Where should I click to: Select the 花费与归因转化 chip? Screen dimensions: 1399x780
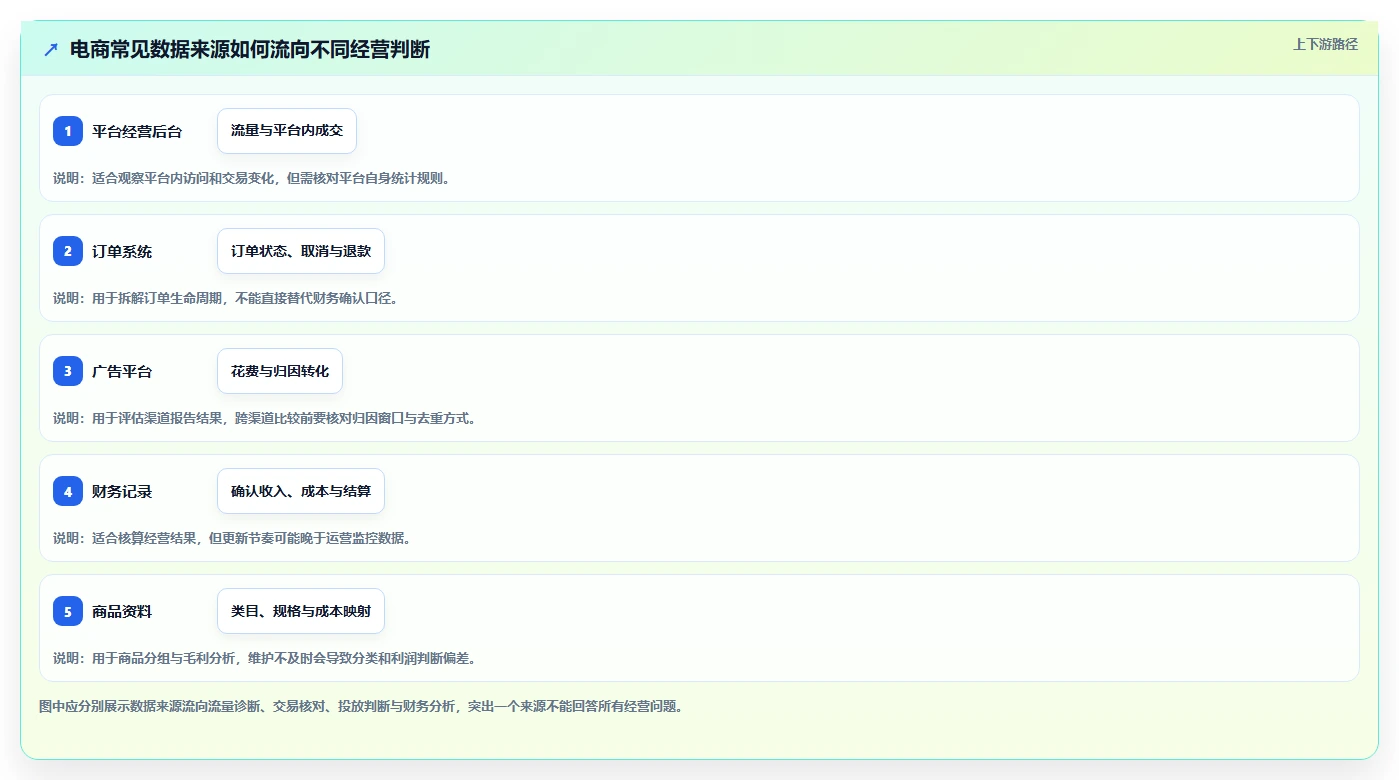coord(280,371)
